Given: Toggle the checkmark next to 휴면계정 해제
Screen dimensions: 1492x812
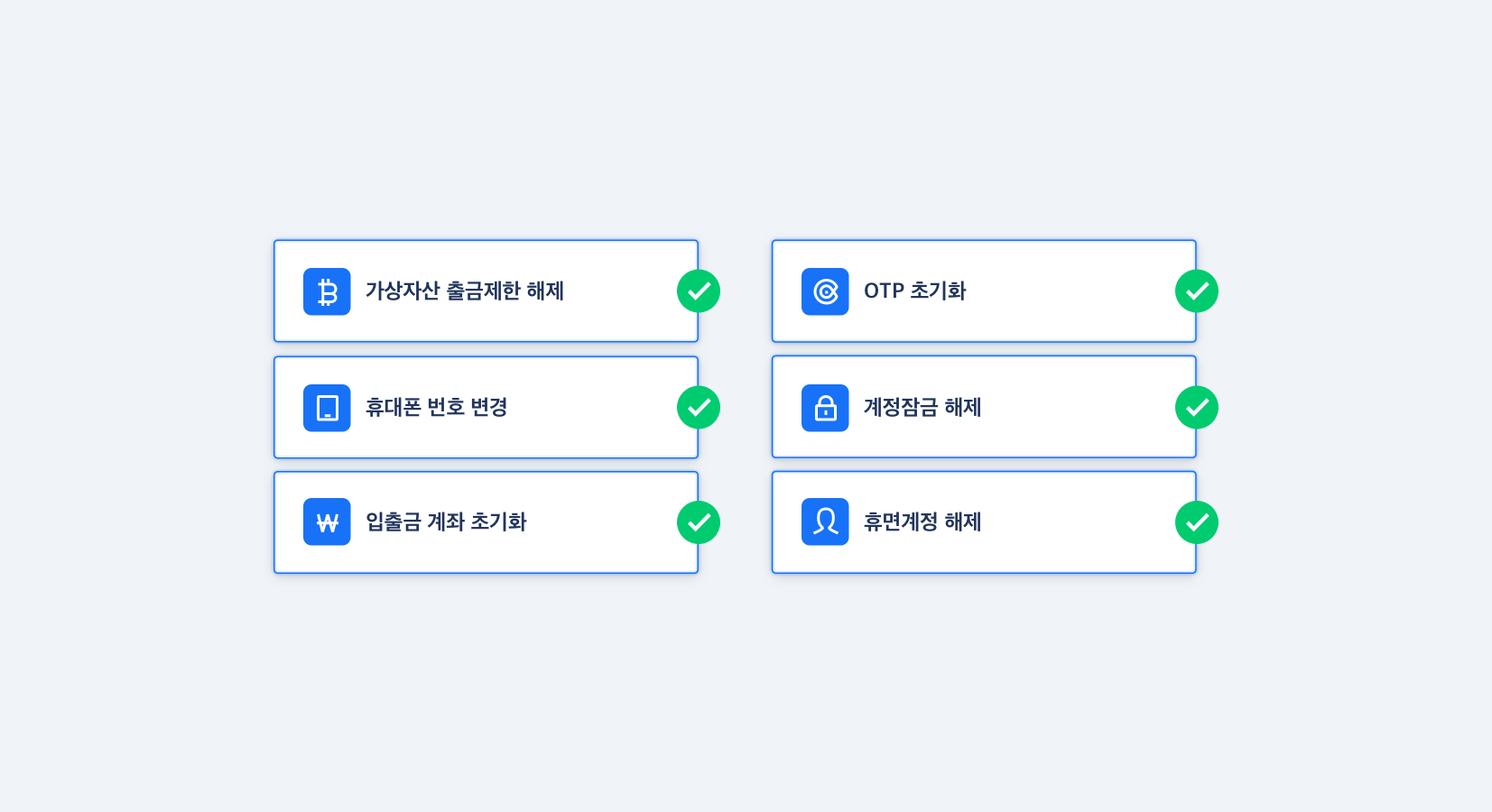Looking at the screenshot, I should [1197, 521].
